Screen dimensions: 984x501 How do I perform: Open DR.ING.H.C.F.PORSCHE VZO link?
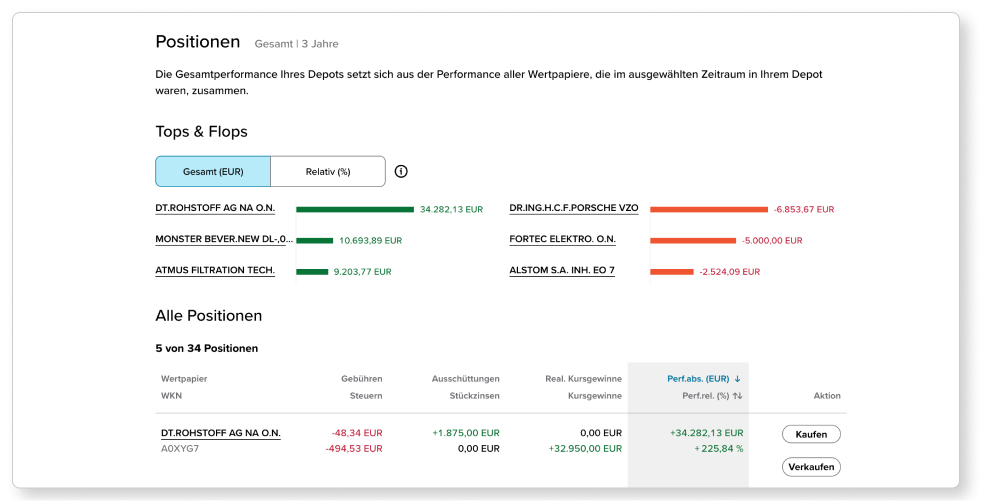(x=574, y=208)
